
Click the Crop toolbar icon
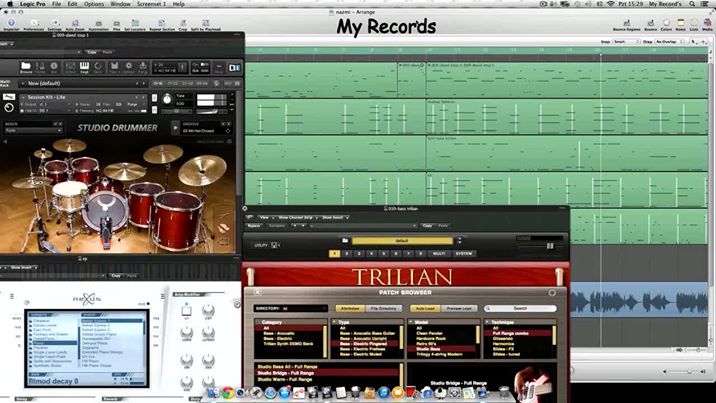click(183, 24)
